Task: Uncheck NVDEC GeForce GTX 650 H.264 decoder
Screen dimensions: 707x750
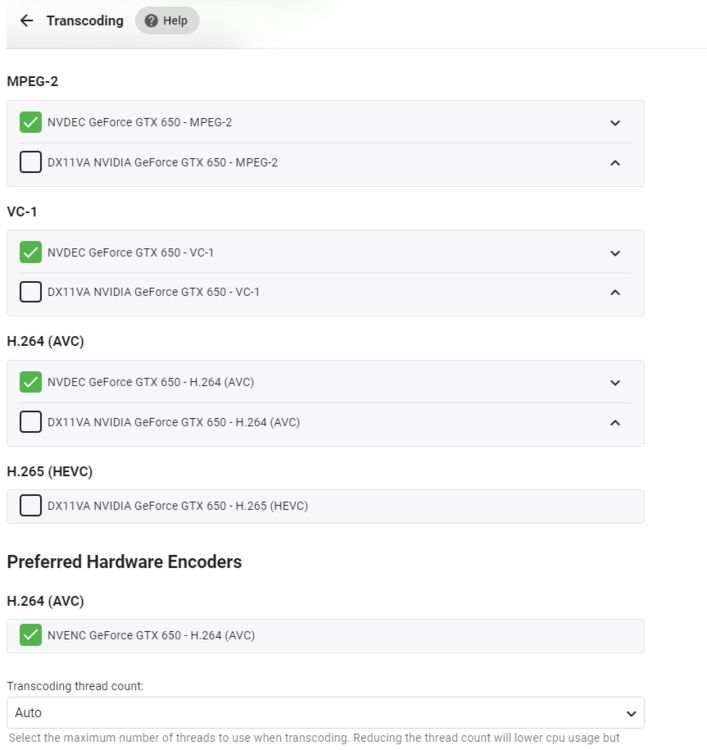Action: (31, 382)
